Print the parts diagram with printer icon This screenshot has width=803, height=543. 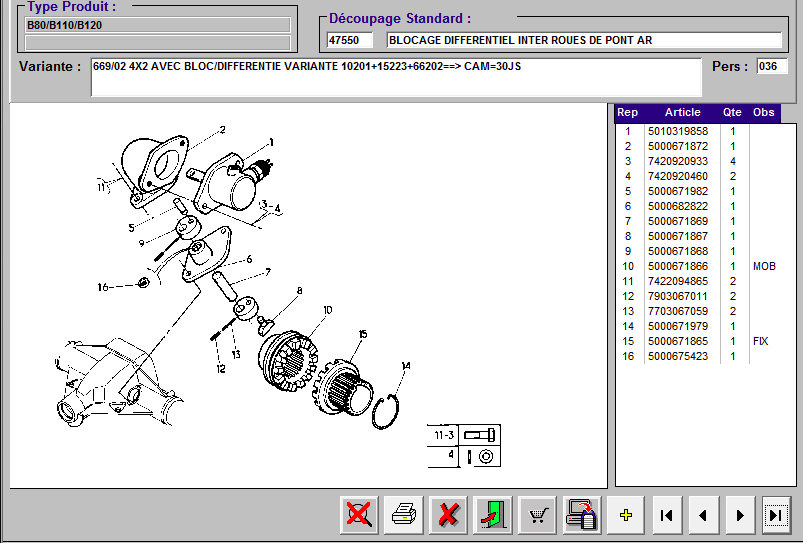point(403,515)
